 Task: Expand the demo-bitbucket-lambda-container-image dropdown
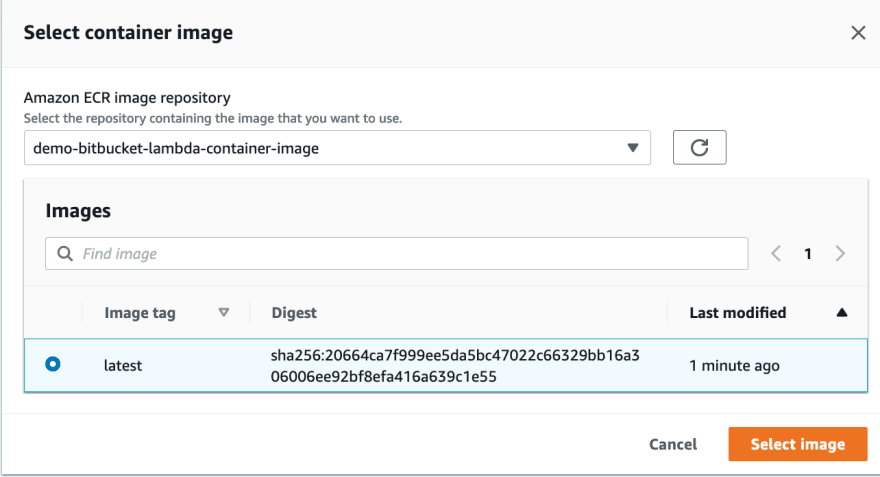point(337,148)
